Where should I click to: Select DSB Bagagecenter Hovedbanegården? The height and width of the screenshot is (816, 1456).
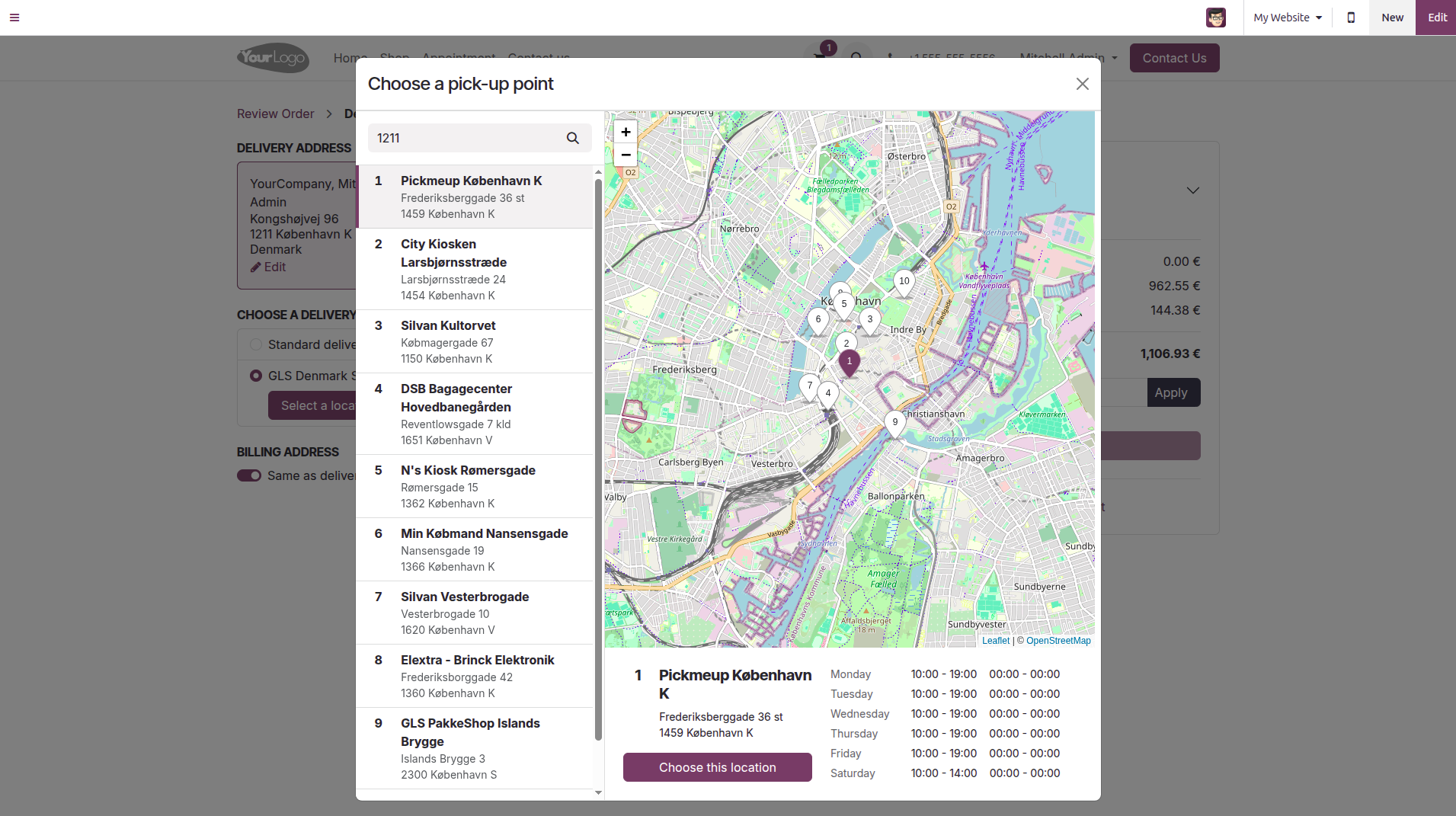(475, 414)
